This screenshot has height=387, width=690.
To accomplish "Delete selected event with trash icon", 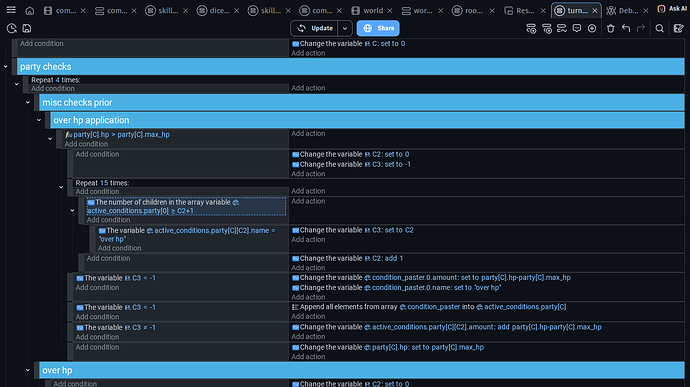I will click(610, 29).
